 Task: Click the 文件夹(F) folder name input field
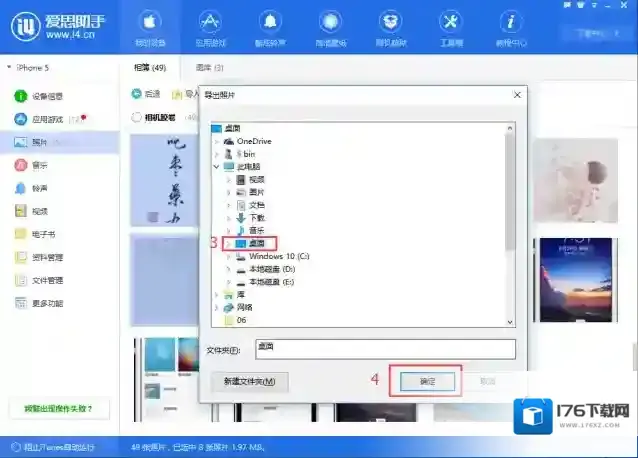click(x=385, y=349)
